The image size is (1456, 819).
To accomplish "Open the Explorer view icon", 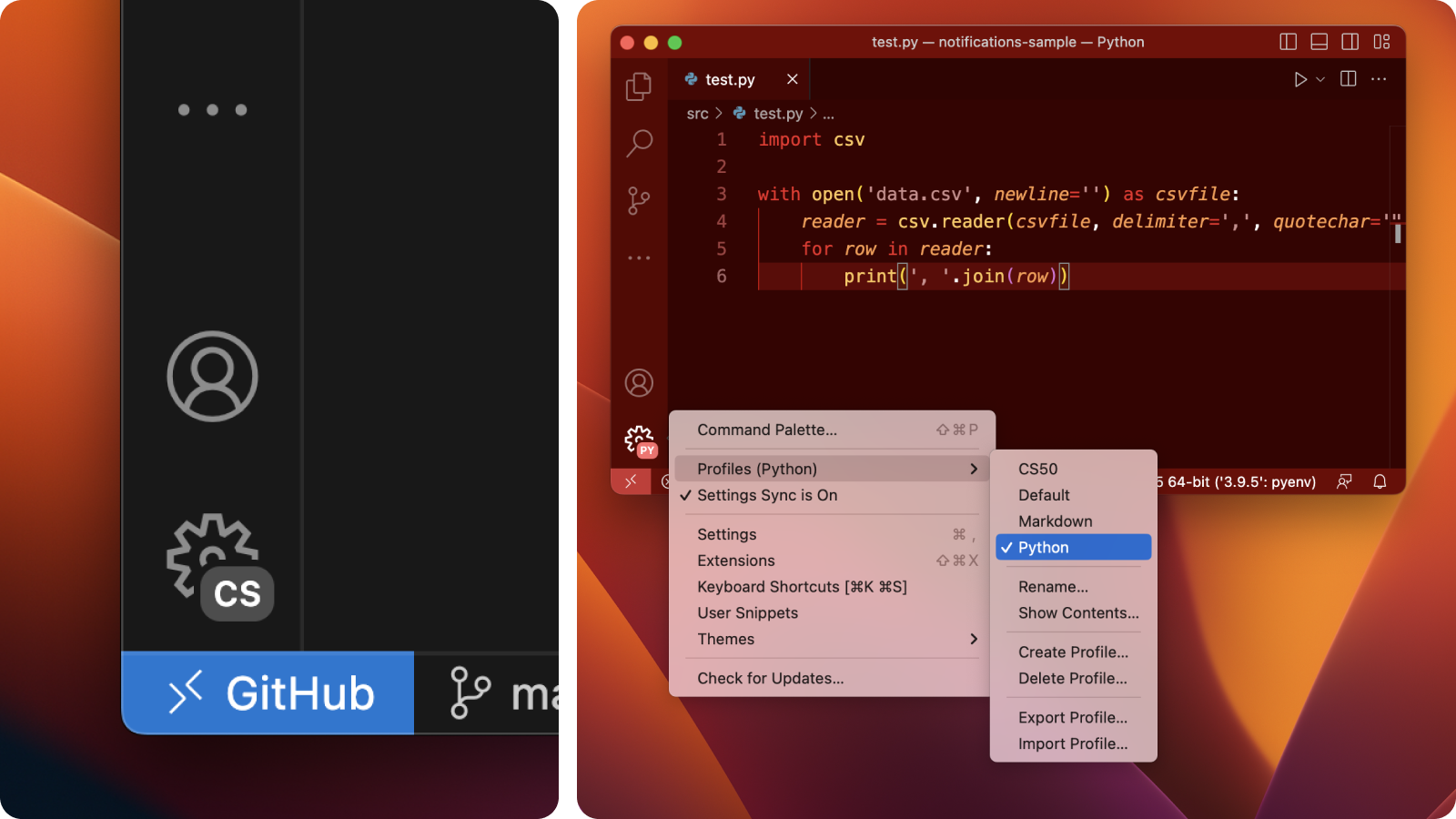I will coord(639,86).
